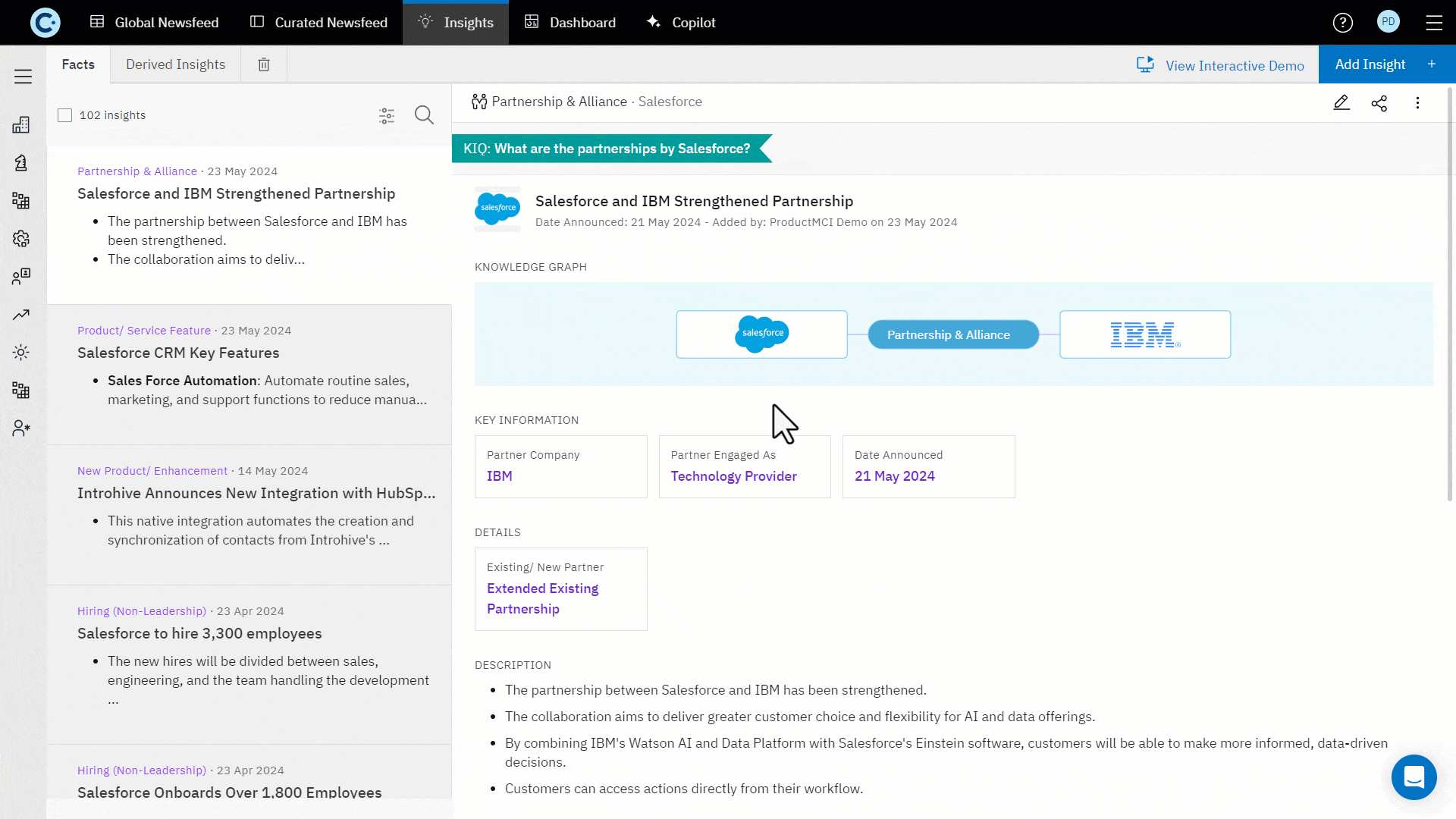This screenshot has width=1456, height=819.
Task: Open Salesforce to hire 3,300 employees insight
Action: coord(249,664)
